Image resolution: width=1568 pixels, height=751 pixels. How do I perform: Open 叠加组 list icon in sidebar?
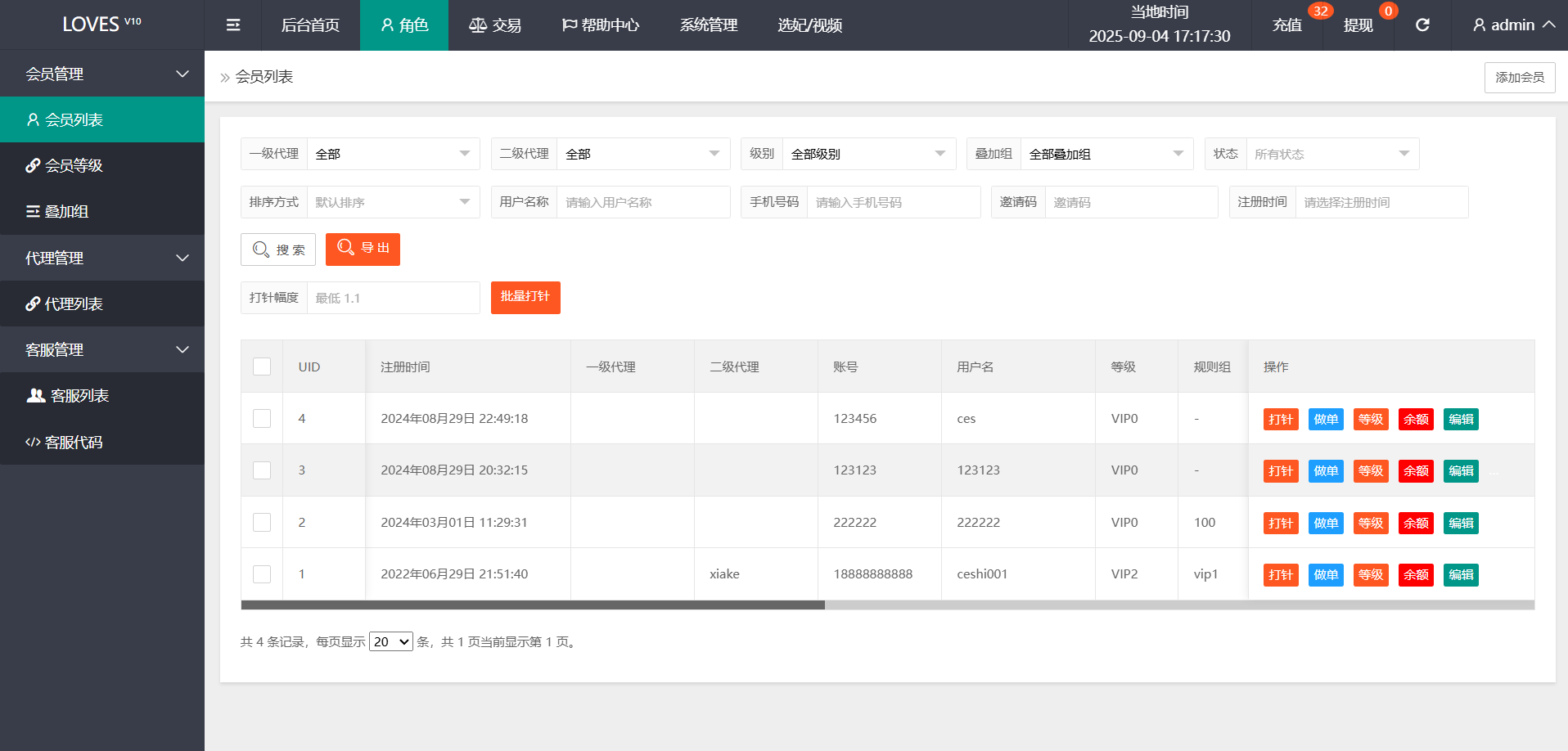[x=33, y=212]
